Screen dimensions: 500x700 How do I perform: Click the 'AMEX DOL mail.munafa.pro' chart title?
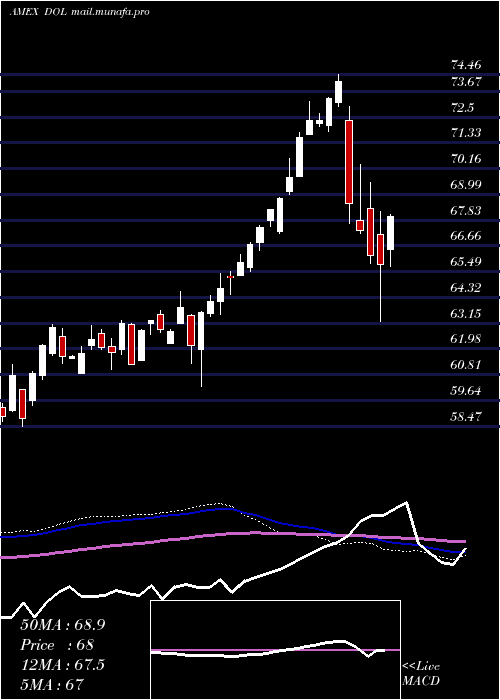pyautogui.click(x=79, y=12)
